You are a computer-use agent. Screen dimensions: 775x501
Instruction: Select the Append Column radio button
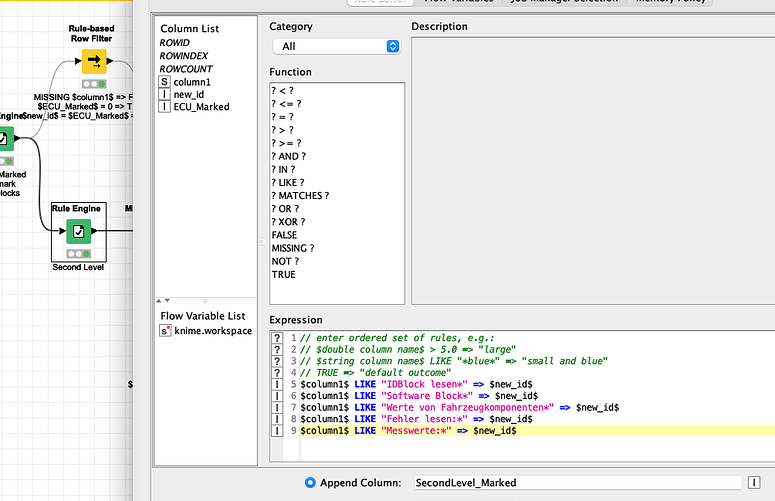point(310,483)
